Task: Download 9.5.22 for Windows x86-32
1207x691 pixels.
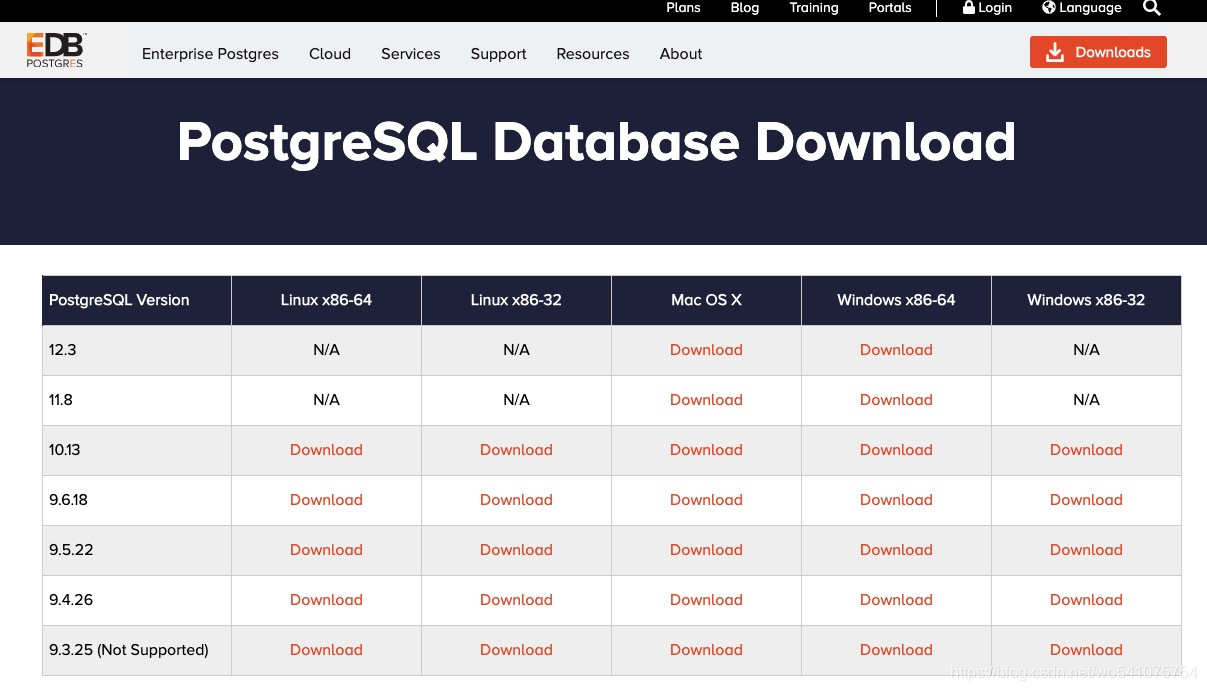Action: pos(1086,550)
